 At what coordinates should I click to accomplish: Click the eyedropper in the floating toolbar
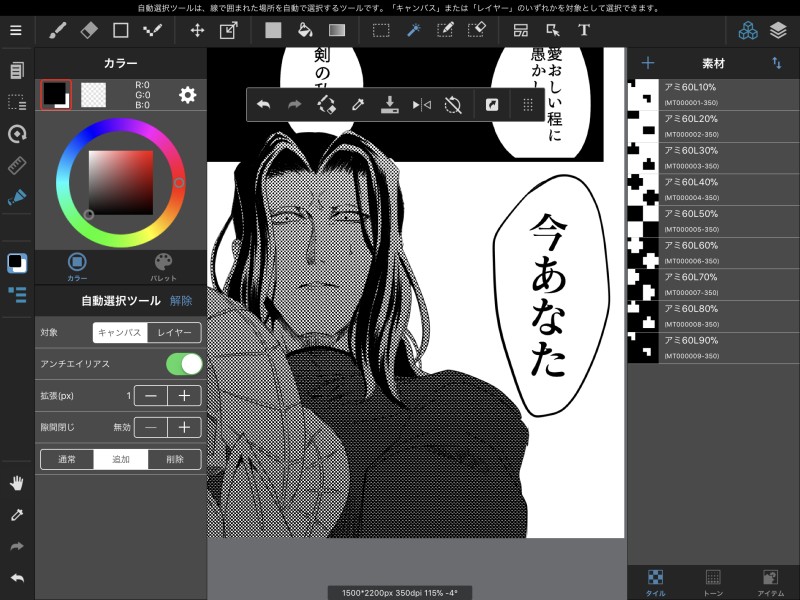(358, 105)
